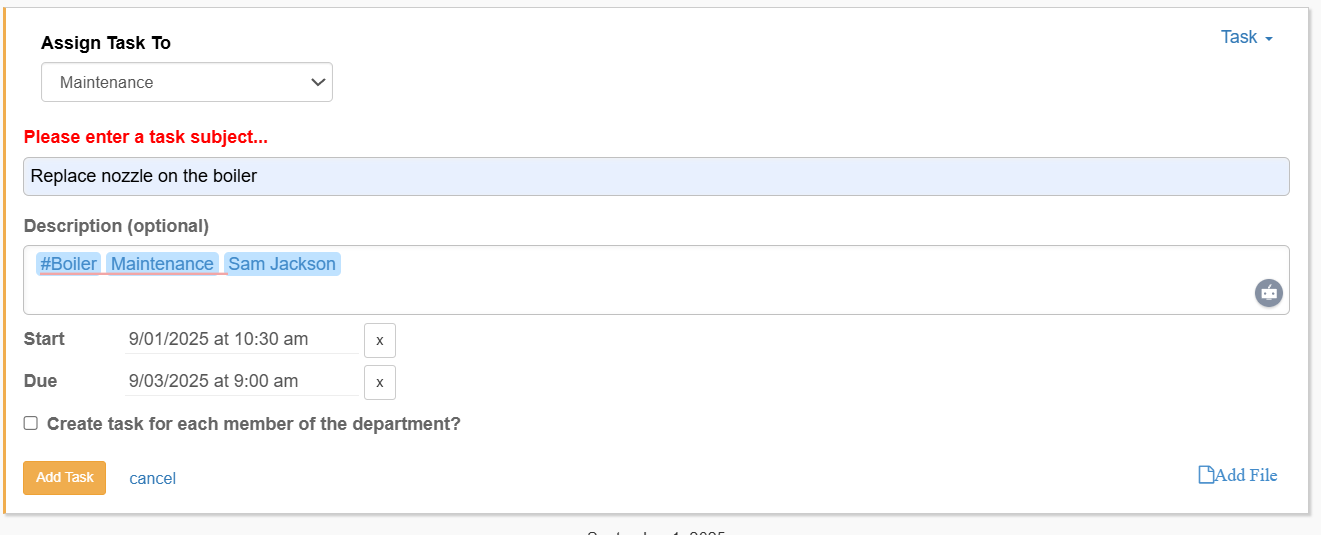
Task: Change the Start date and time
Action: pyautogui.click(x=242, y=339)
